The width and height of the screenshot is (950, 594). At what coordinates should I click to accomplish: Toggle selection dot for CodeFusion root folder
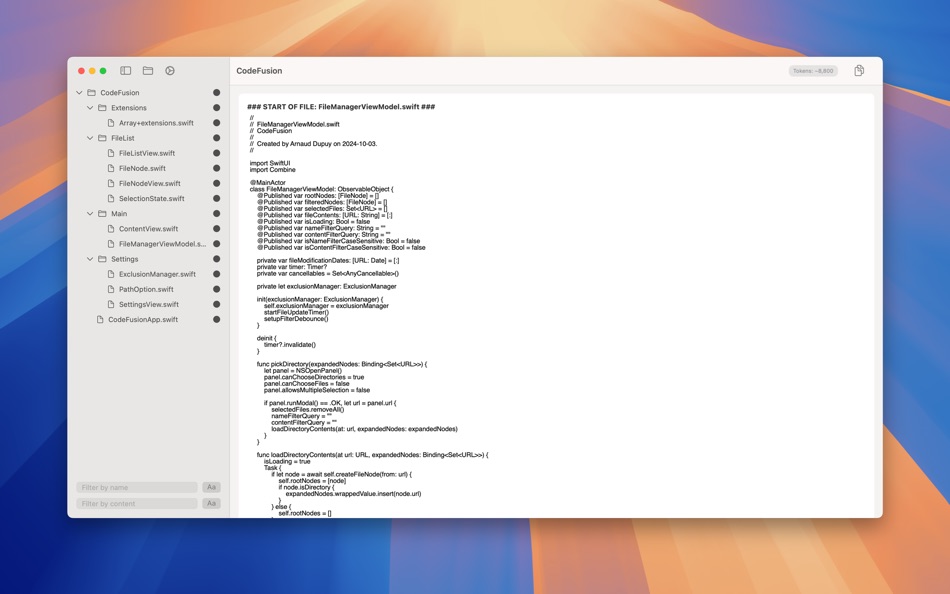click(216, 93)
